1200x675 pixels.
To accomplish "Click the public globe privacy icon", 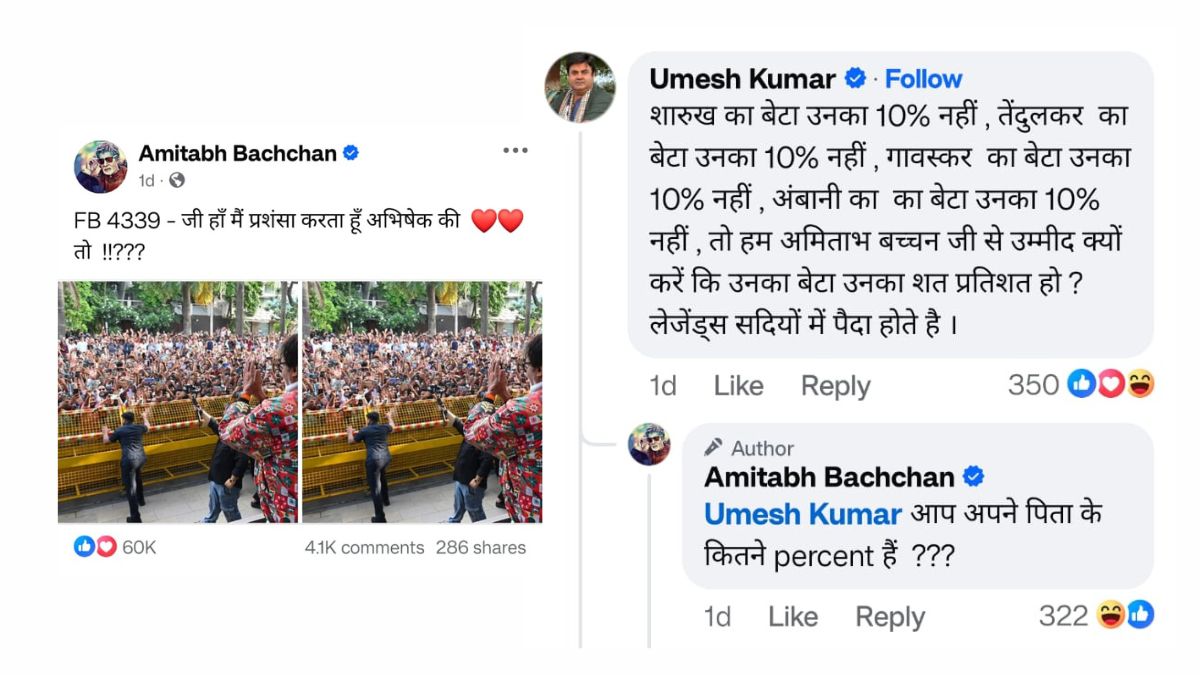I will click(177, 181).
